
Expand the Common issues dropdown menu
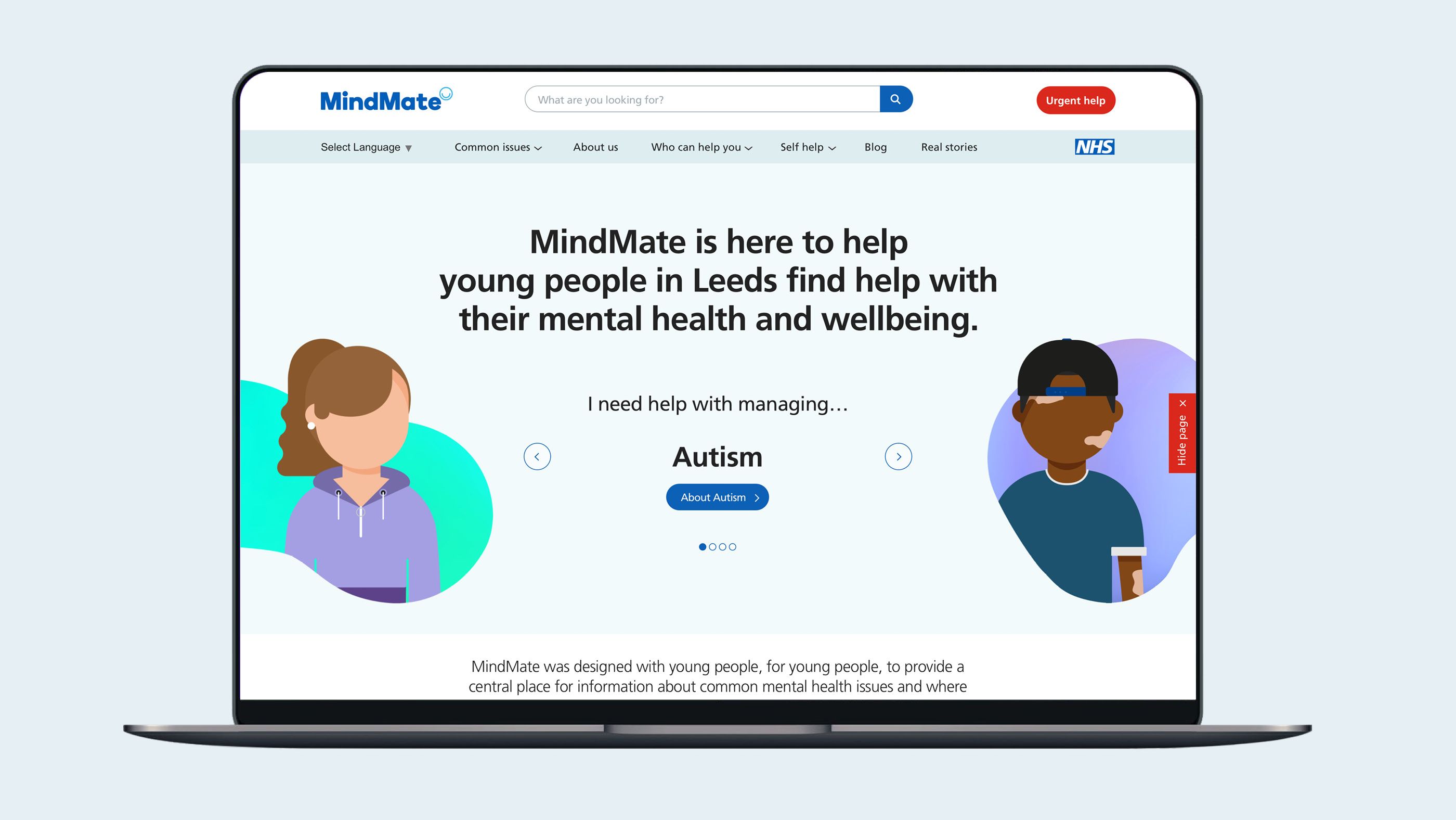pyautogui.click(x=496, y=147)
